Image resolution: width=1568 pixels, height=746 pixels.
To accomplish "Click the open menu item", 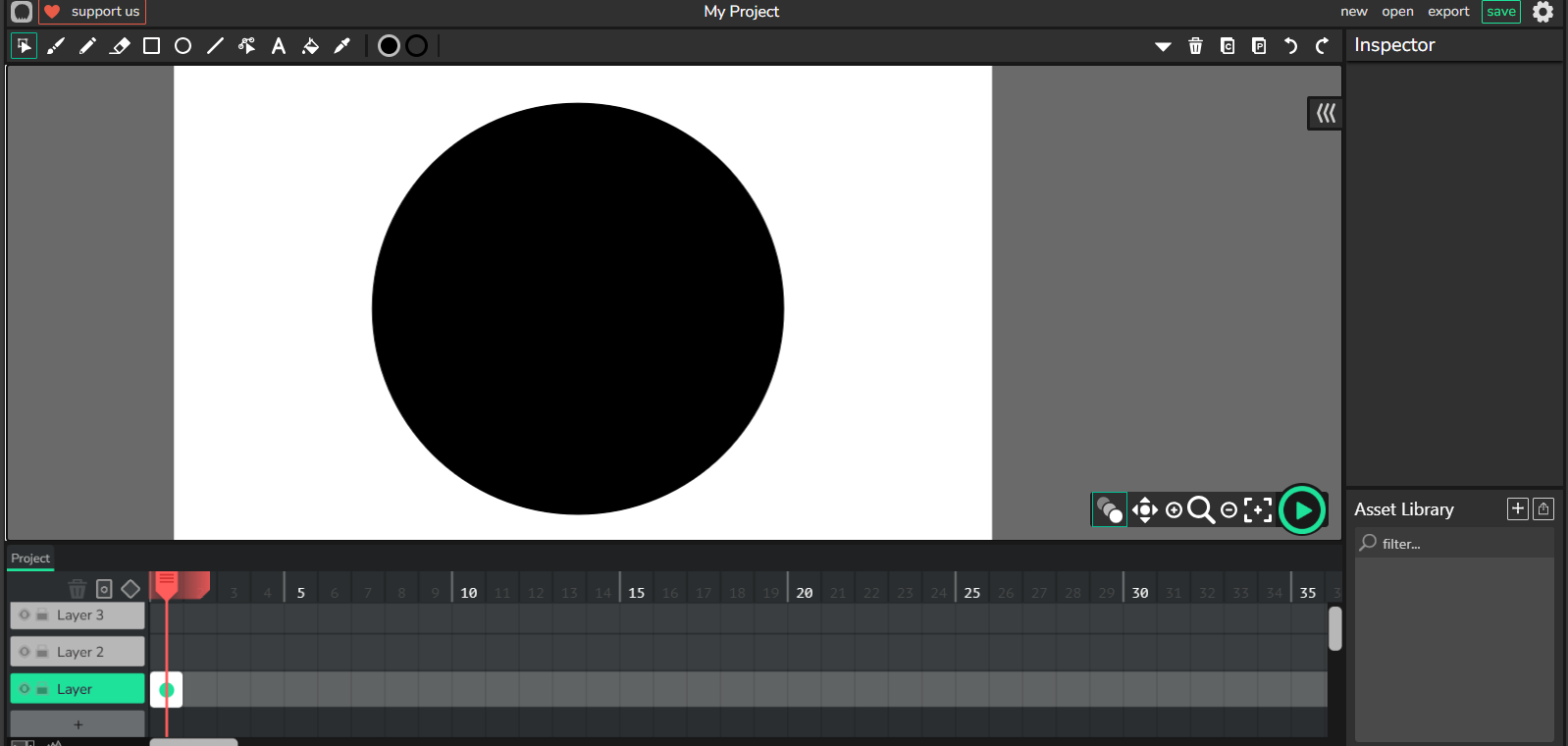I will 1397,12.
